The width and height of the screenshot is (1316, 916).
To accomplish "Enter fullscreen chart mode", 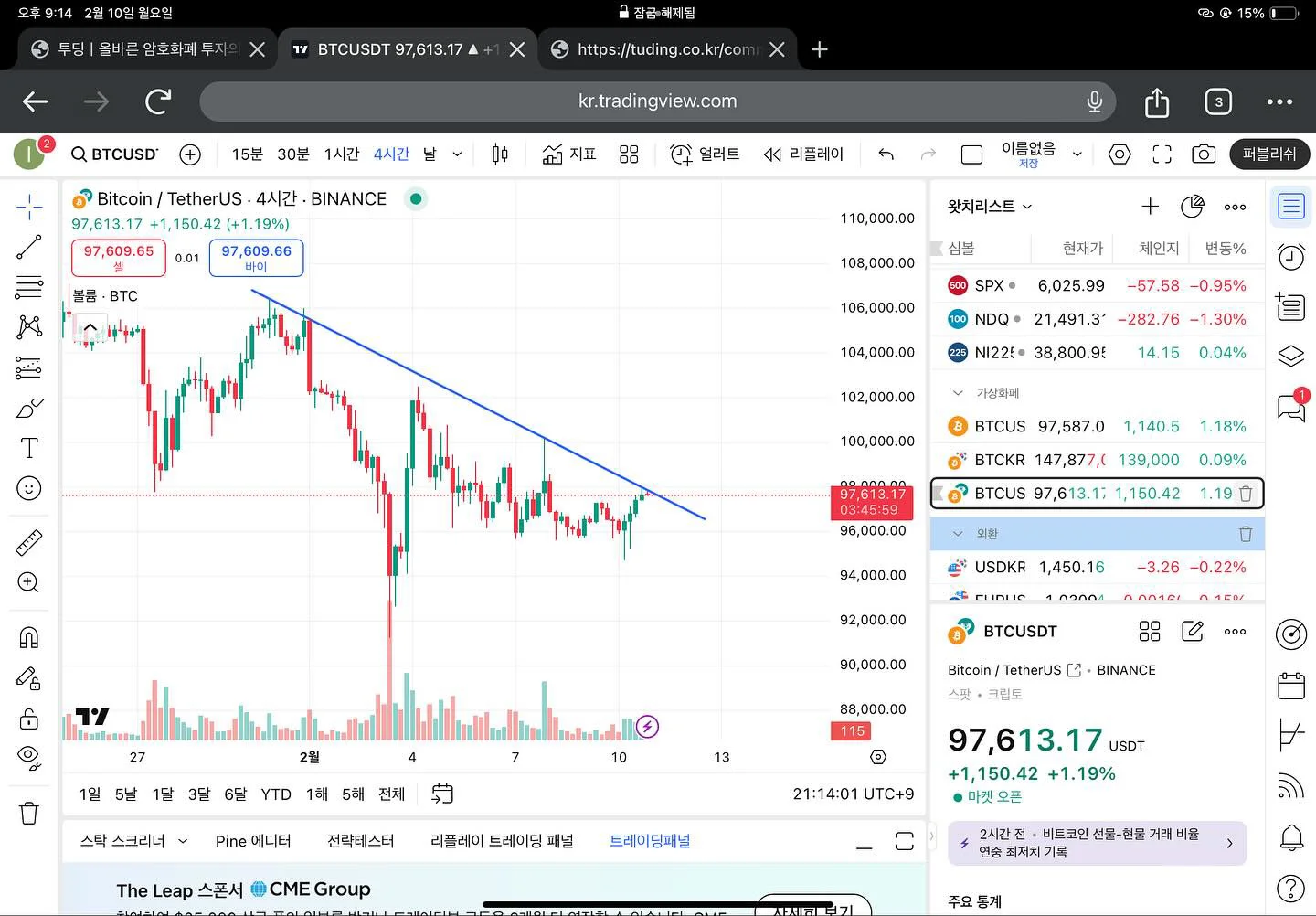I will click(1162, 154).
